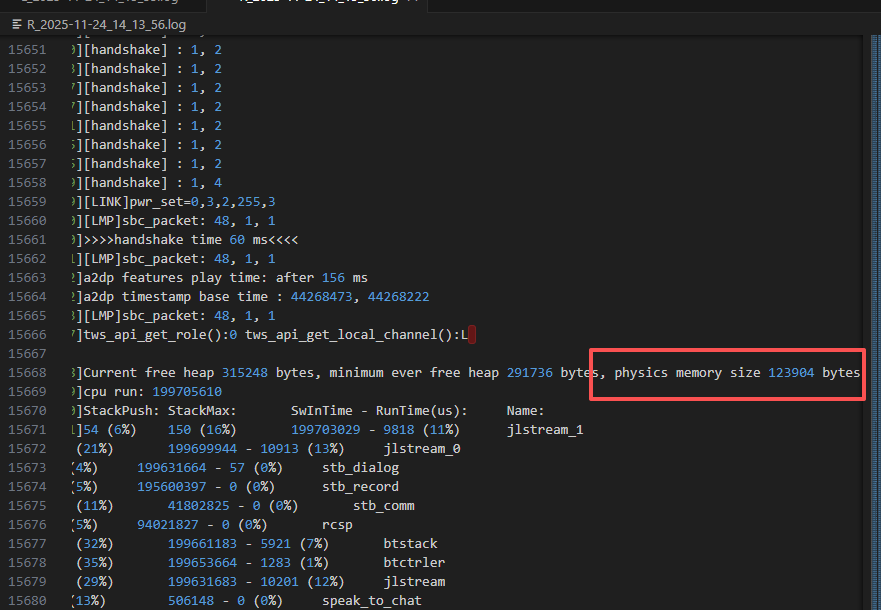The width and height of the screenshot is (881, 610).
Task: Click the physics memory size value 123904
Action: (791, 373)
